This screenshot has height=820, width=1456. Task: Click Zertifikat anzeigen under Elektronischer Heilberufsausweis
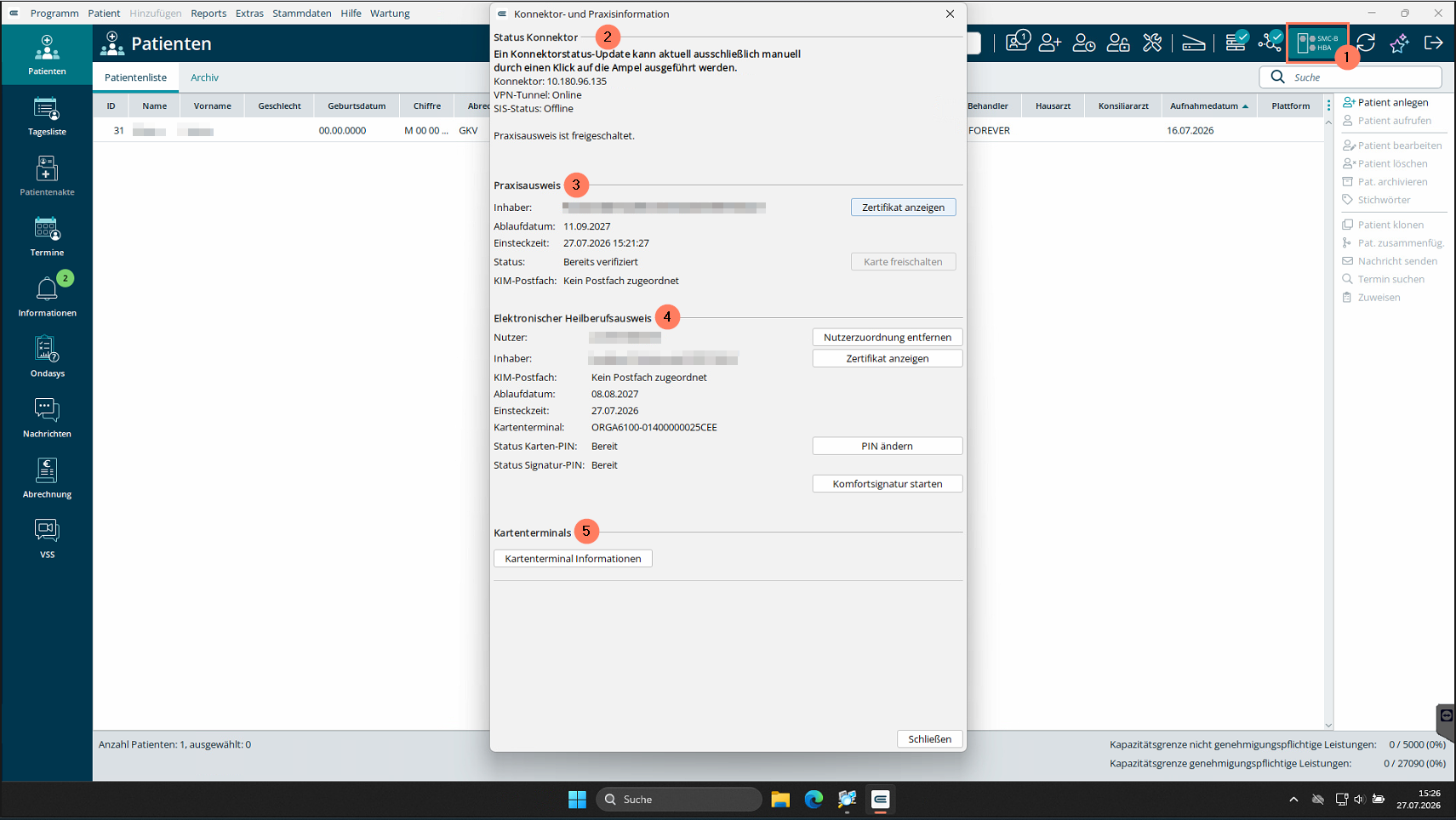click(x=888, y=359)
